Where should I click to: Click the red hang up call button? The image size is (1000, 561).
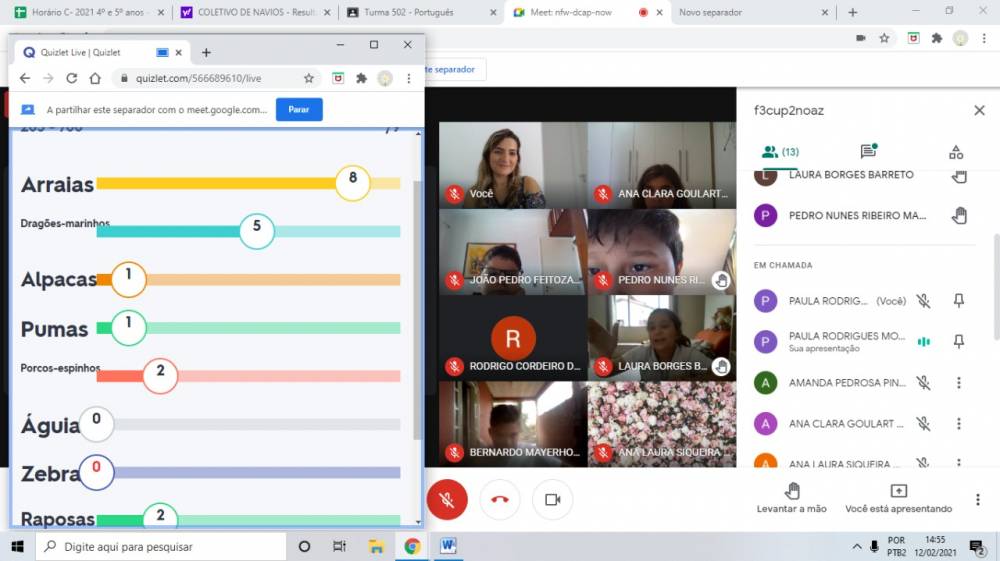(x=500, y=499)
